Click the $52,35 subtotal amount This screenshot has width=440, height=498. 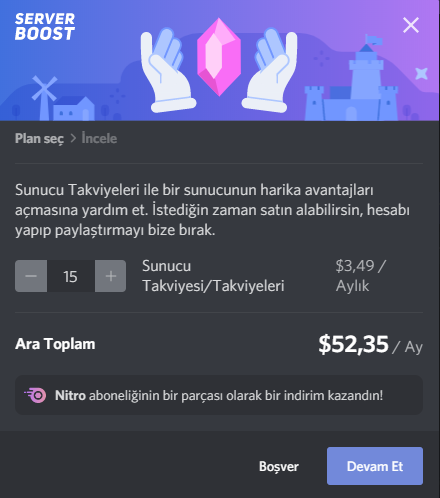point(353,344)
